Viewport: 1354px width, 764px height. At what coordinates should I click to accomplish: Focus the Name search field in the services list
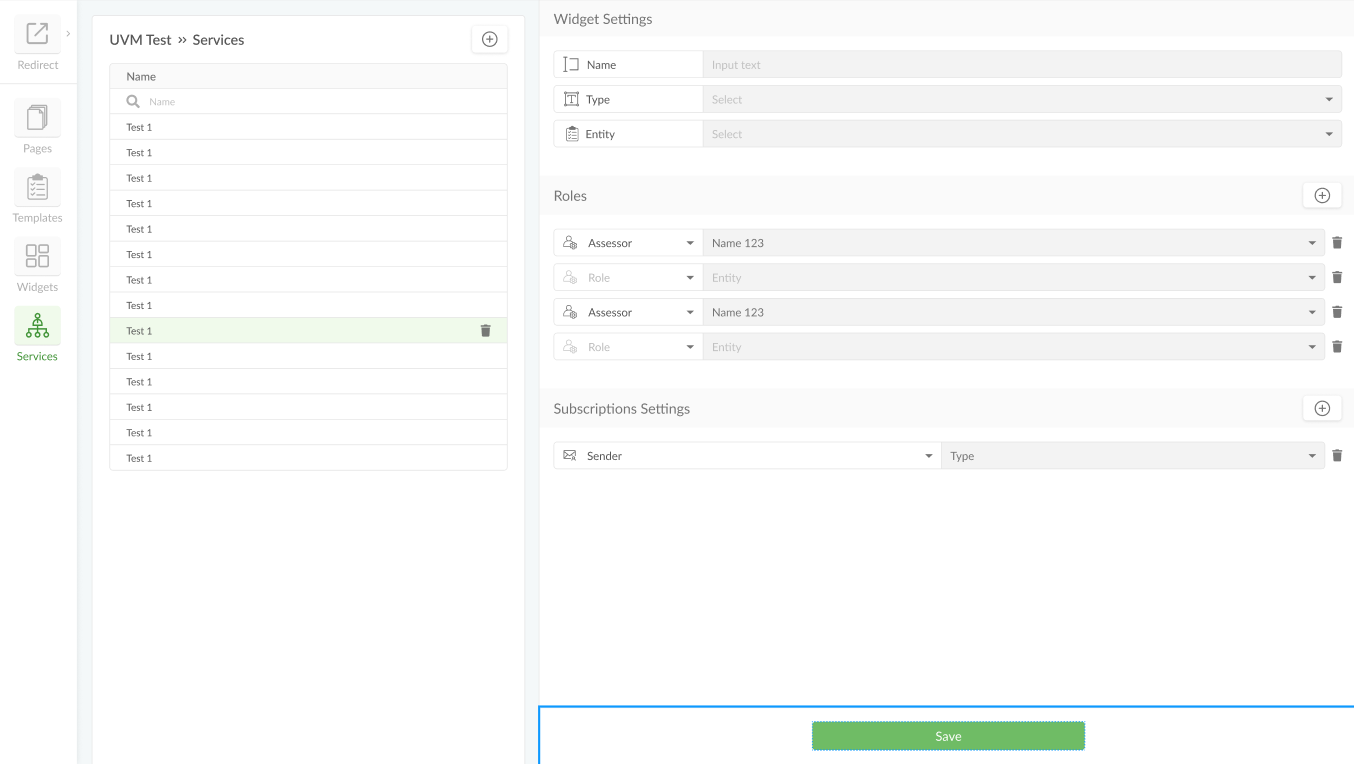(308, 101)
